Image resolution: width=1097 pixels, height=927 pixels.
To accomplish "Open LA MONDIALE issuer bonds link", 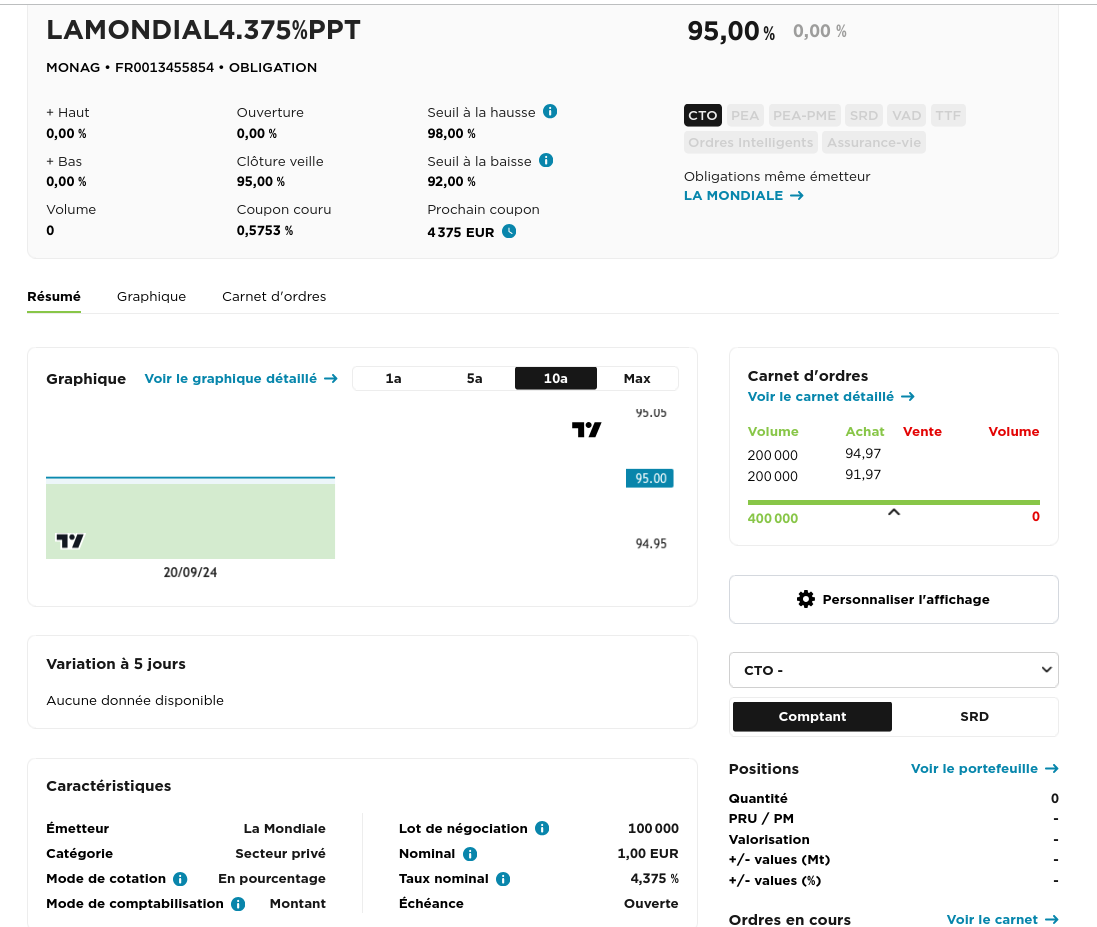I will pos(743,195).
